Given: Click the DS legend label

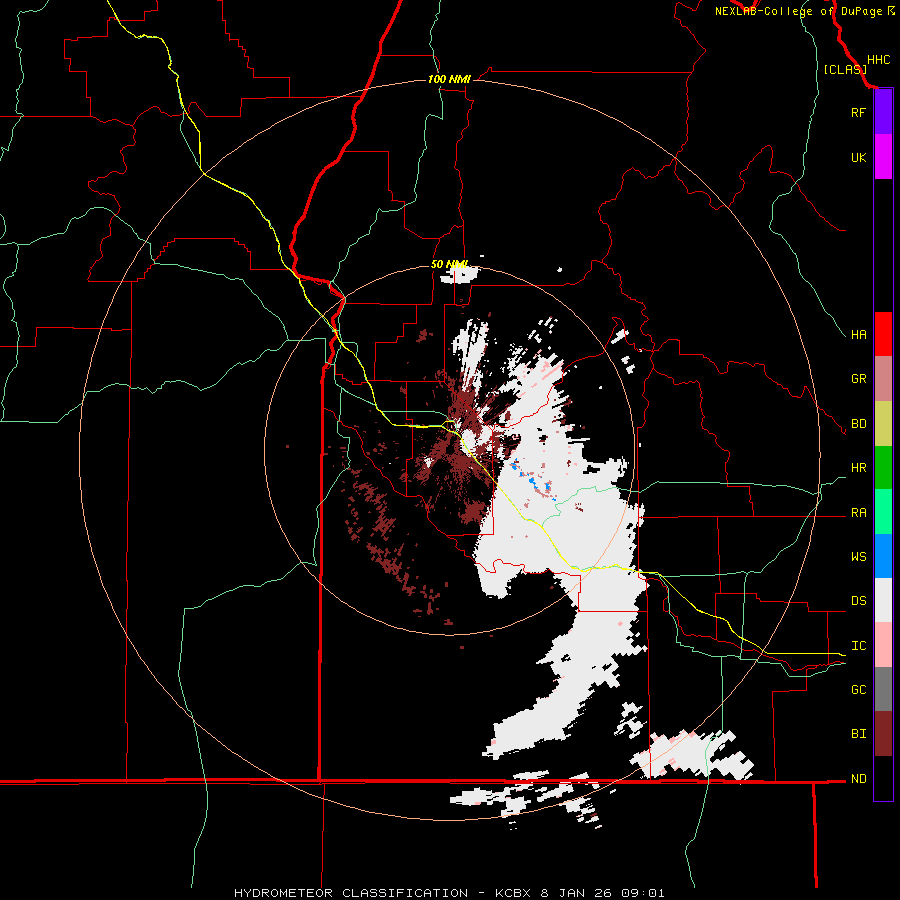Looking at the screenshot, I should click(858, 601).
